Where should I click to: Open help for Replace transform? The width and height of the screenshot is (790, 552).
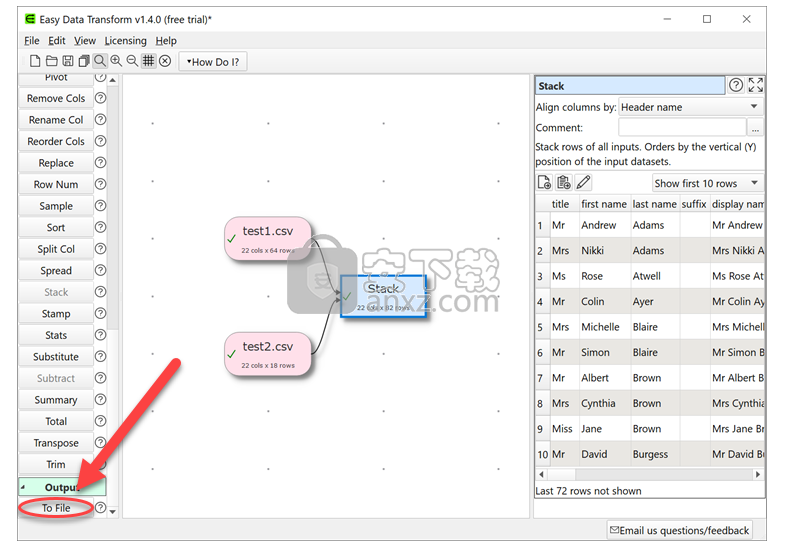(x=101, y=163)
